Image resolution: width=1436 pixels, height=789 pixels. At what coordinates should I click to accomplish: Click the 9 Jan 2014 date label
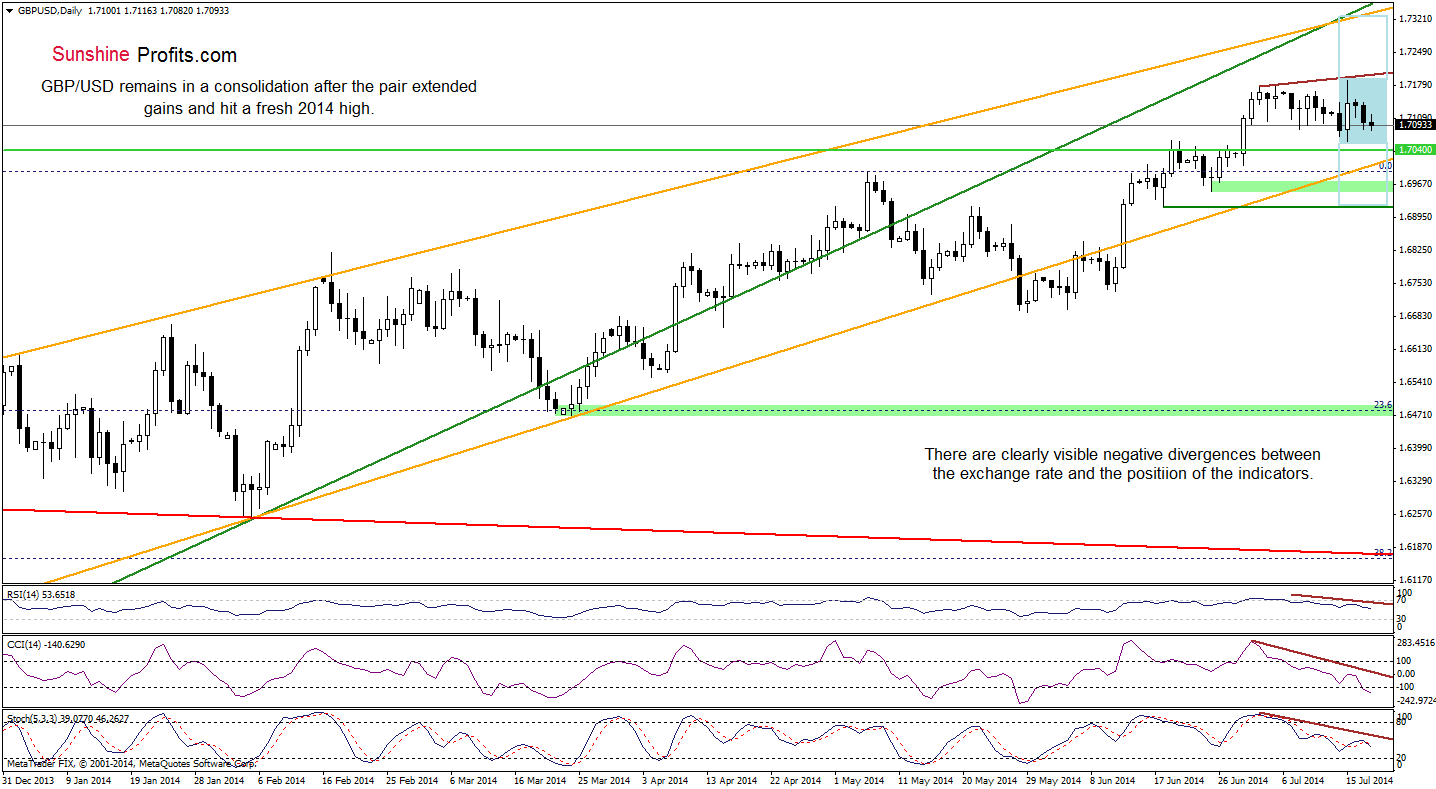(x=91, y=779)
